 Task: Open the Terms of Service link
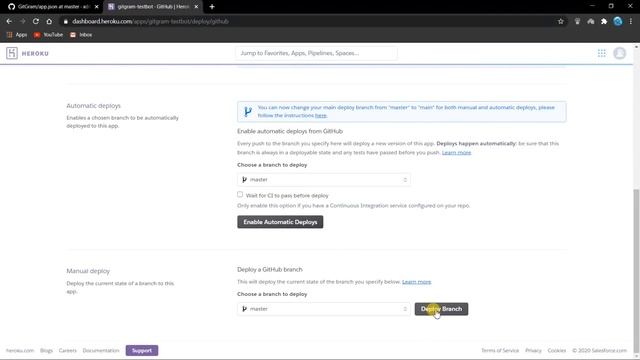click(500, 351)
